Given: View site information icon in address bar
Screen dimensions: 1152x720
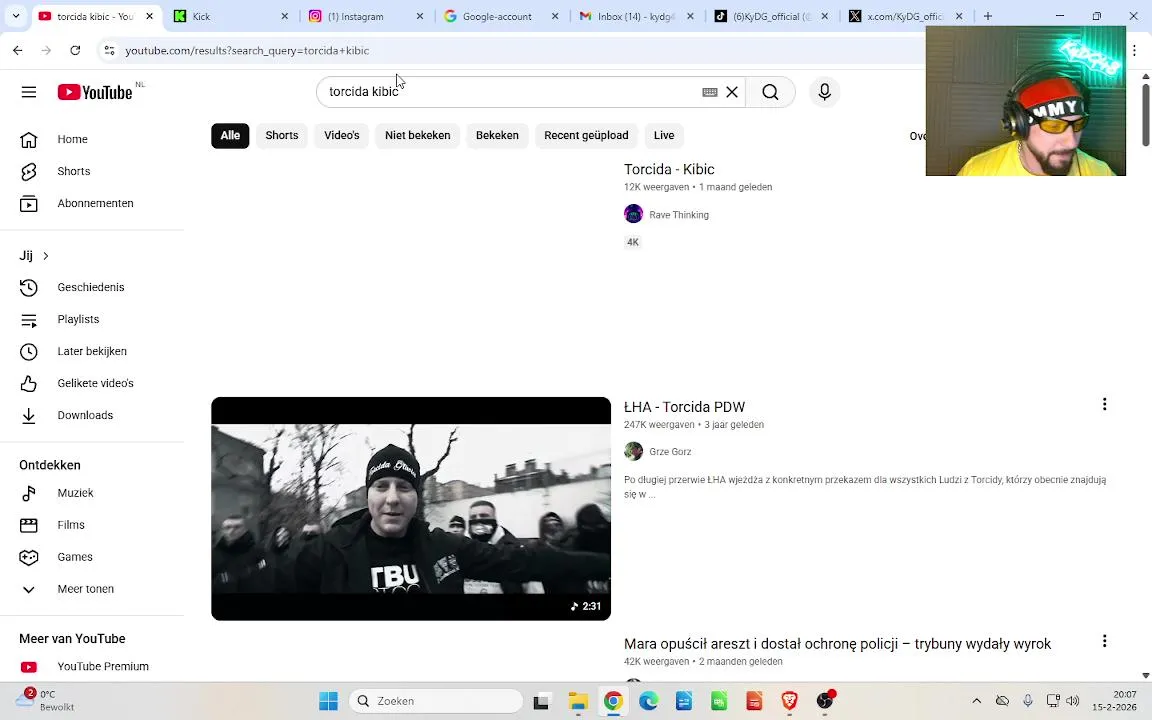Looking at the screenshot, I should tap(109, 50).
